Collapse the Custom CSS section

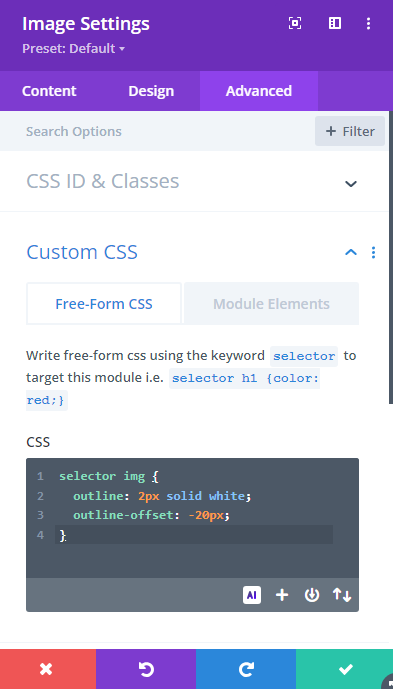[350, 252]
